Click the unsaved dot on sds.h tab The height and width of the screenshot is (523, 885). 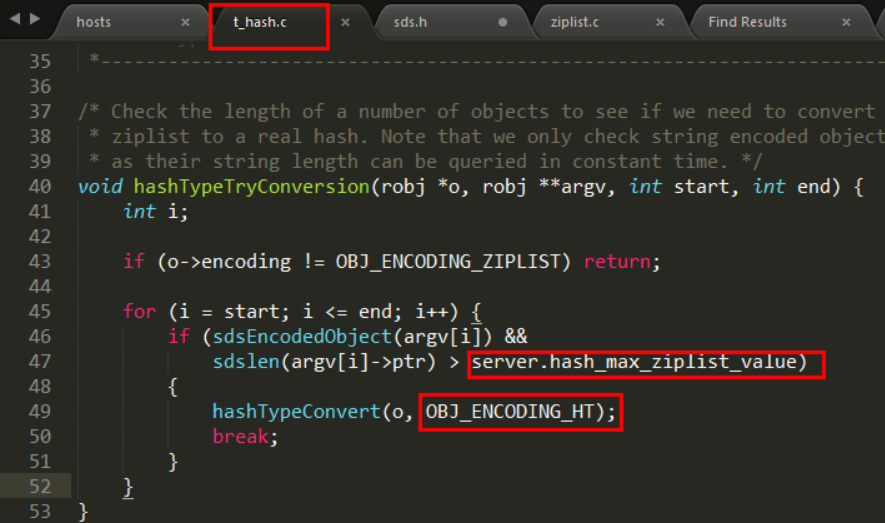tap(502, 22)
